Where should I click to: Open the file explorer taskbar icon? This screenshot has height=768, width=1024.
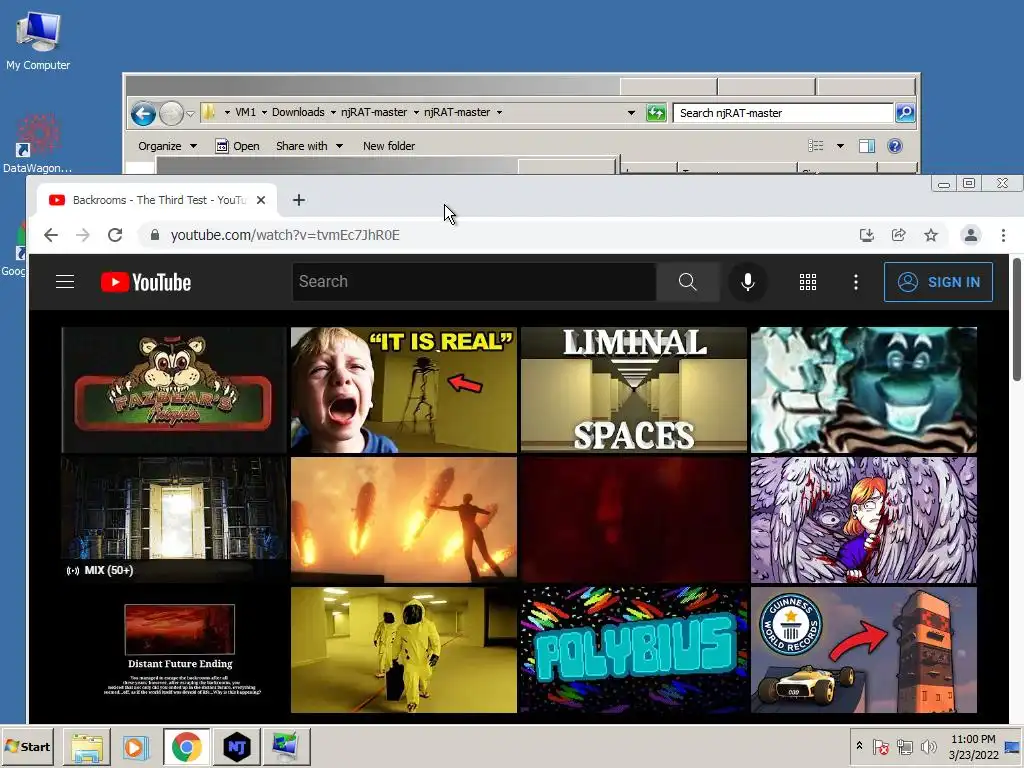click(x=86, y=747)
